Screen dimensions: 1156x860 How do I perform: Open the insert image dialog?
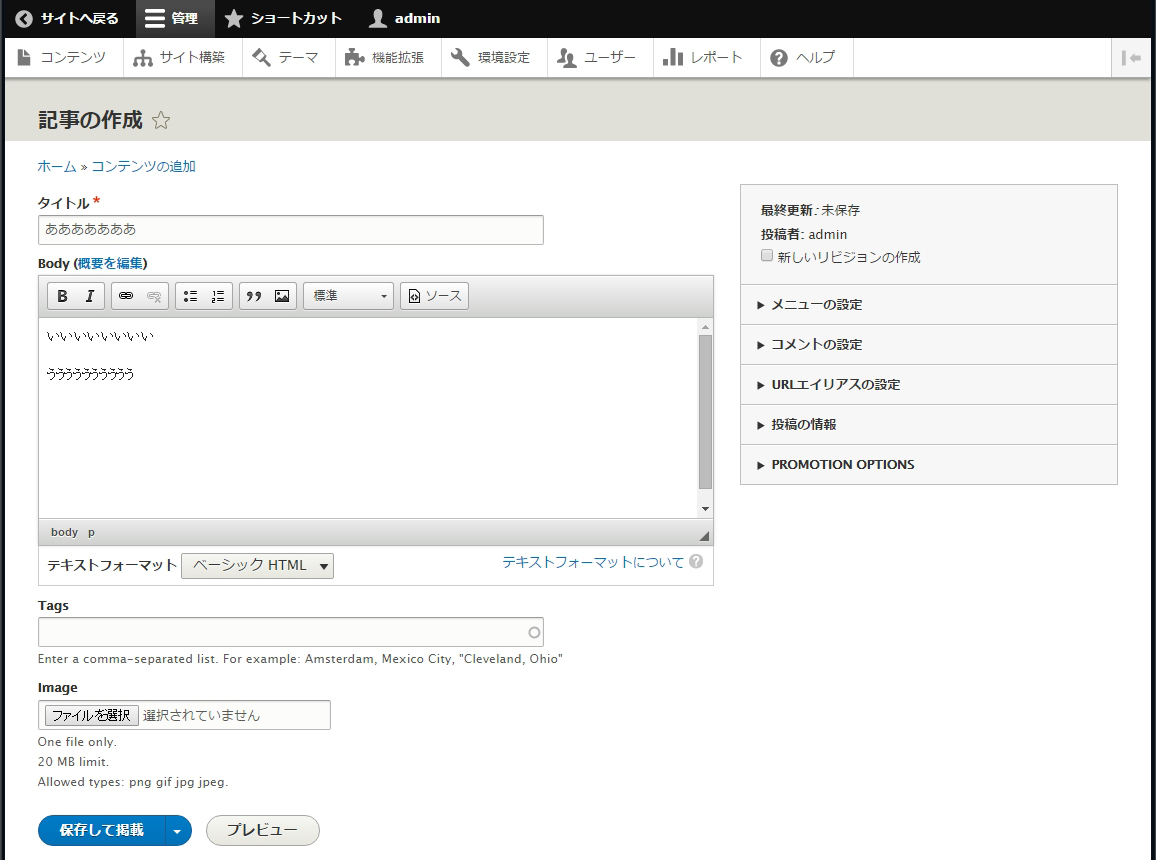pyautogui.click(x=282, y=296)
